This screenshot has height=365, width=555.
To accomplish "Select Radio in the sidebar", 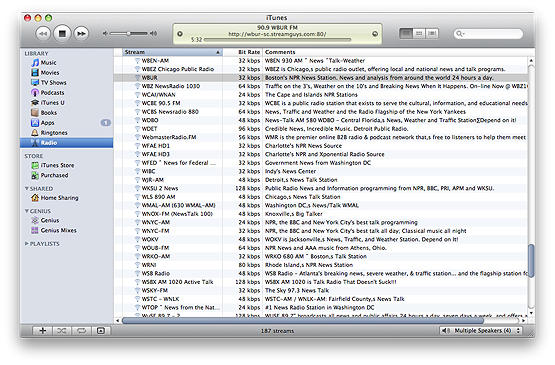I will pyautogui.click(x=67, y=143).
